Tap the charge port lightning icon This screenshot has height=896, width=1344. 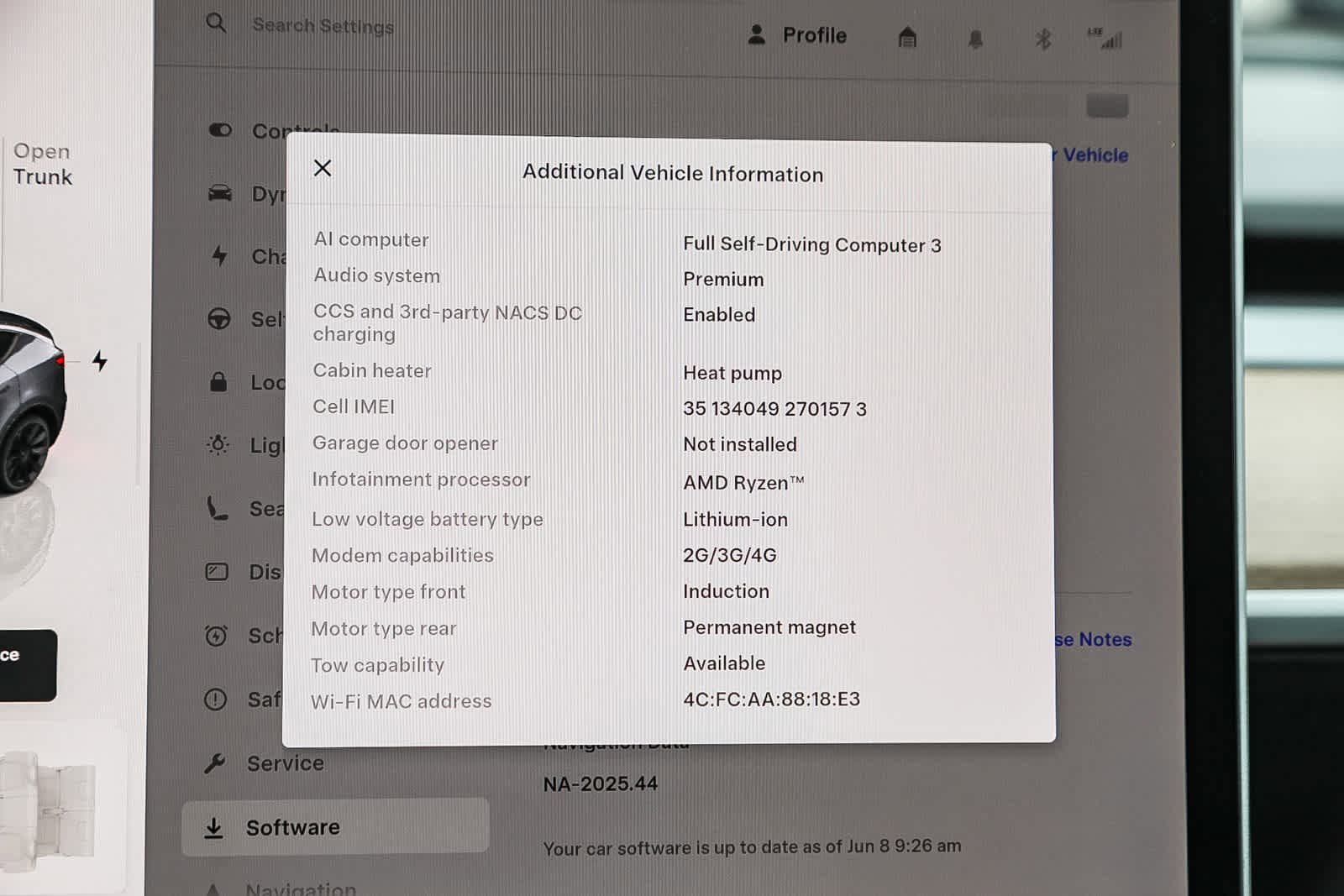pos(100,361)
